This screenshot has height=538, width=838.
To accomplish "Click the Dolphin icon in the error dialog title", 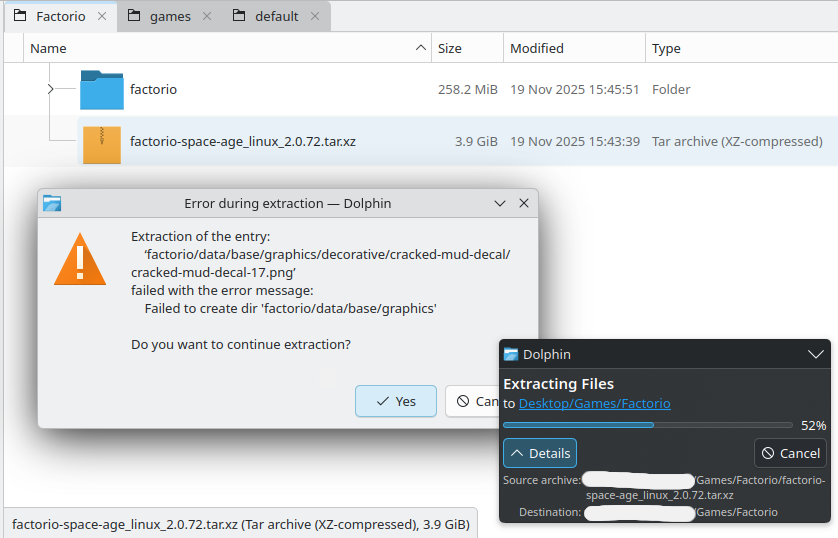I will coord(52,203).
